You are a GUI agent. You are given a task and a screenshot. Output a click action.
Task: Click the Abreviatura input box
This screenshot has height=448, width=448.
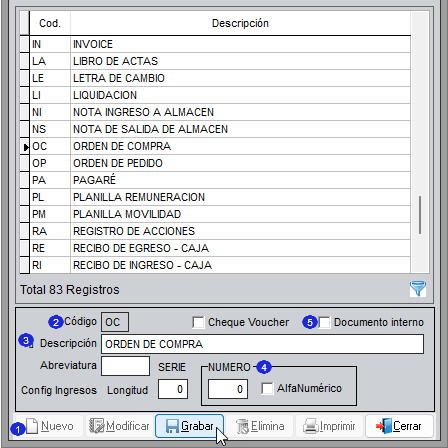point(125,366)
